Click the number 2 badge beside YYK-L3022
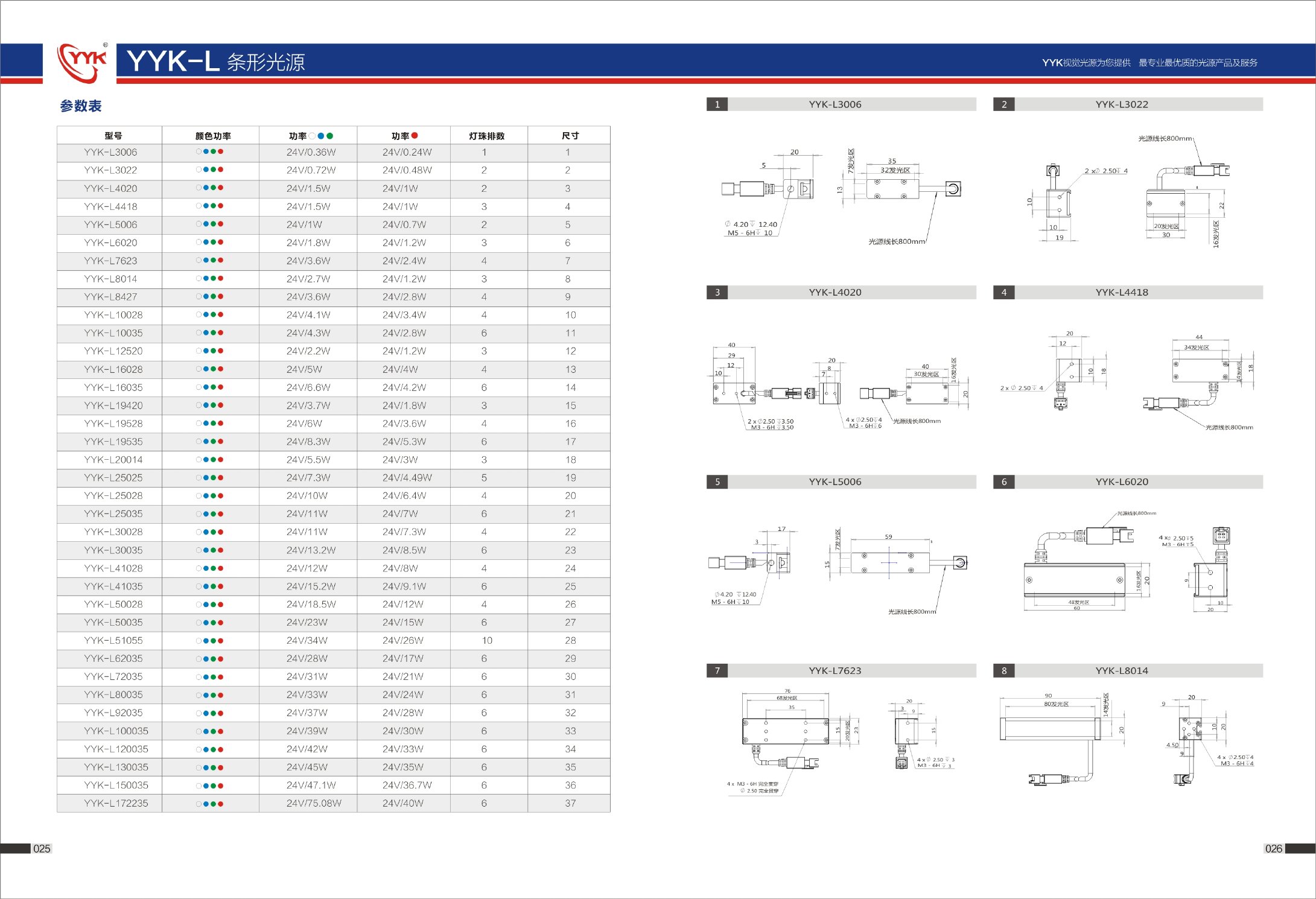This screenshot has height=899, width=1316. tap(1004, 104)
